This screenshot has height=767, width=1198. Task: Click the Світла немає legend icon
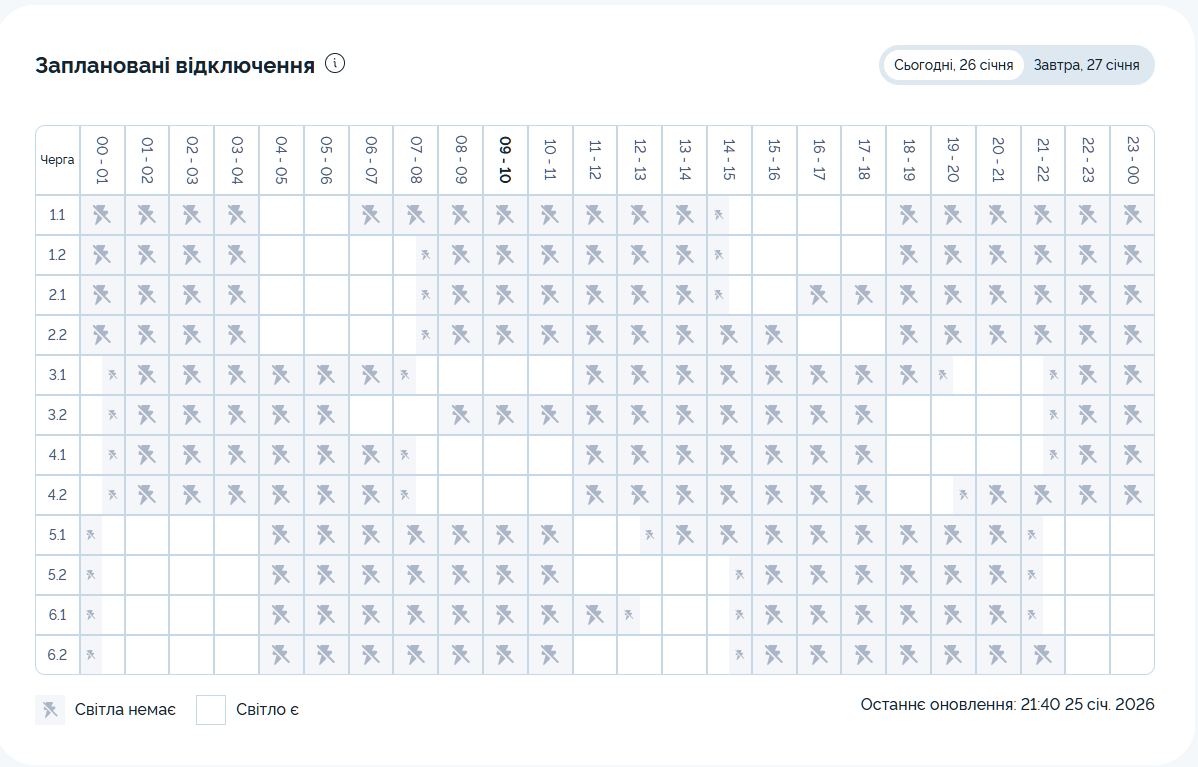point(50,710)
